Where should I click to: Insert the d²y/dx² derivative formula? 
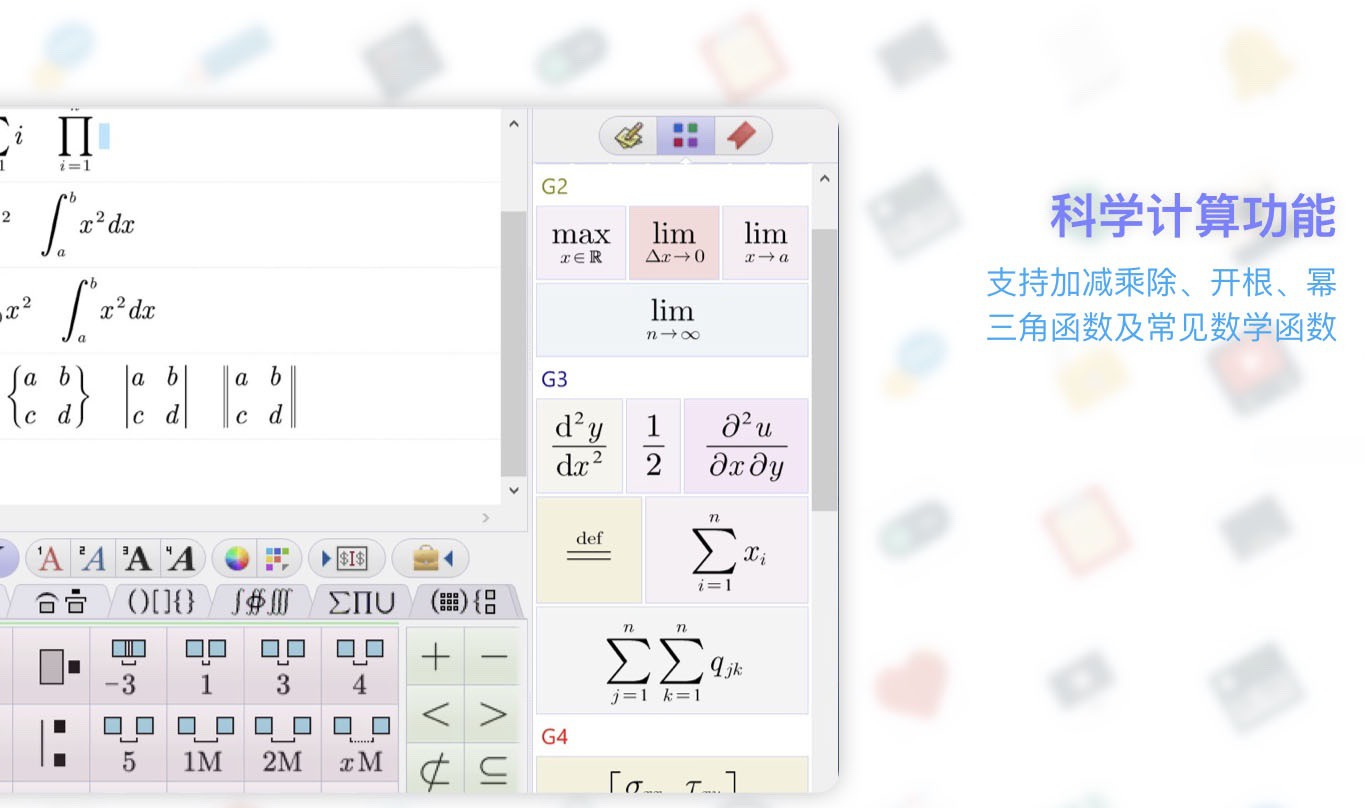579,446
